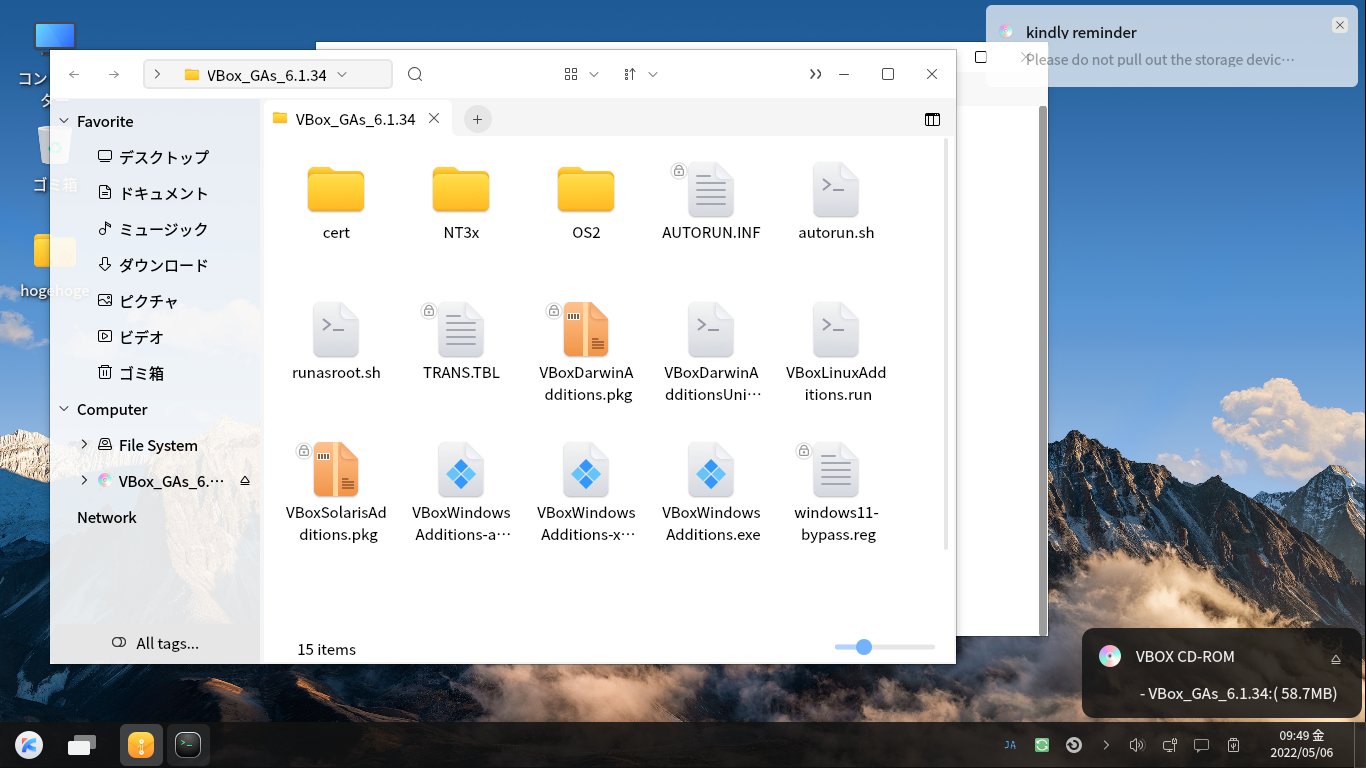Image resolution: width=1366 pixels, height=768 pixels.
Task: Open the terminal from the taskbar
Action: [188, 745]
